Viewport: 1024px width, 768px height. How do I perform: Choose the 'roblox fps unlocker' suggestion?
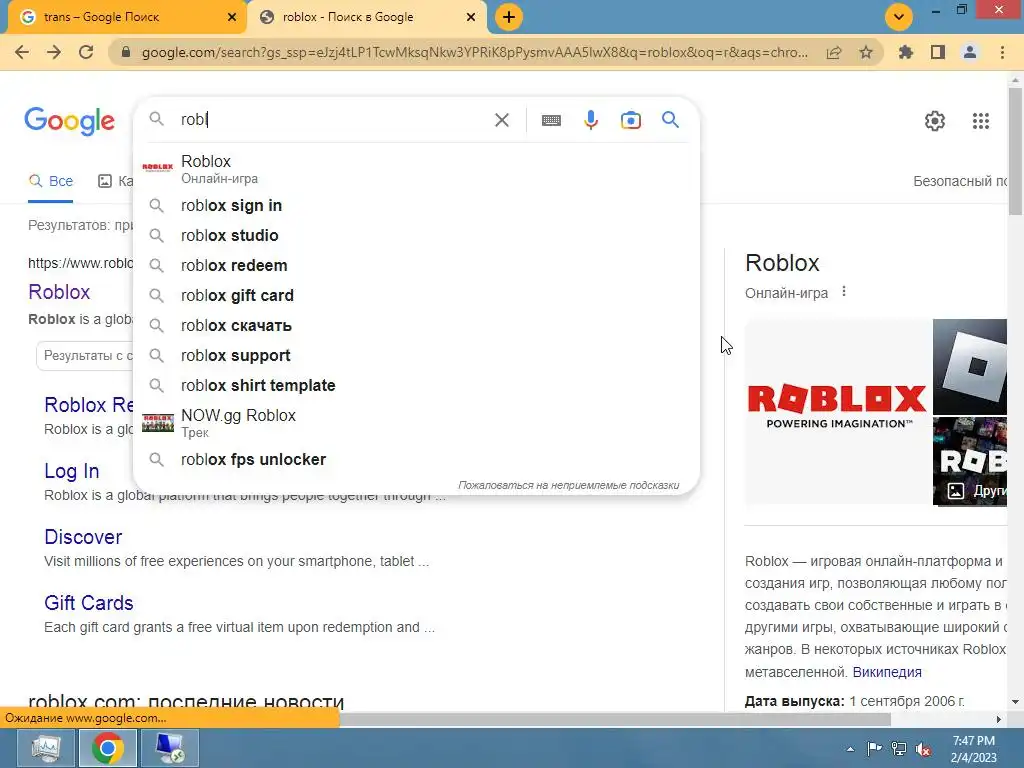tap(417, 460)
